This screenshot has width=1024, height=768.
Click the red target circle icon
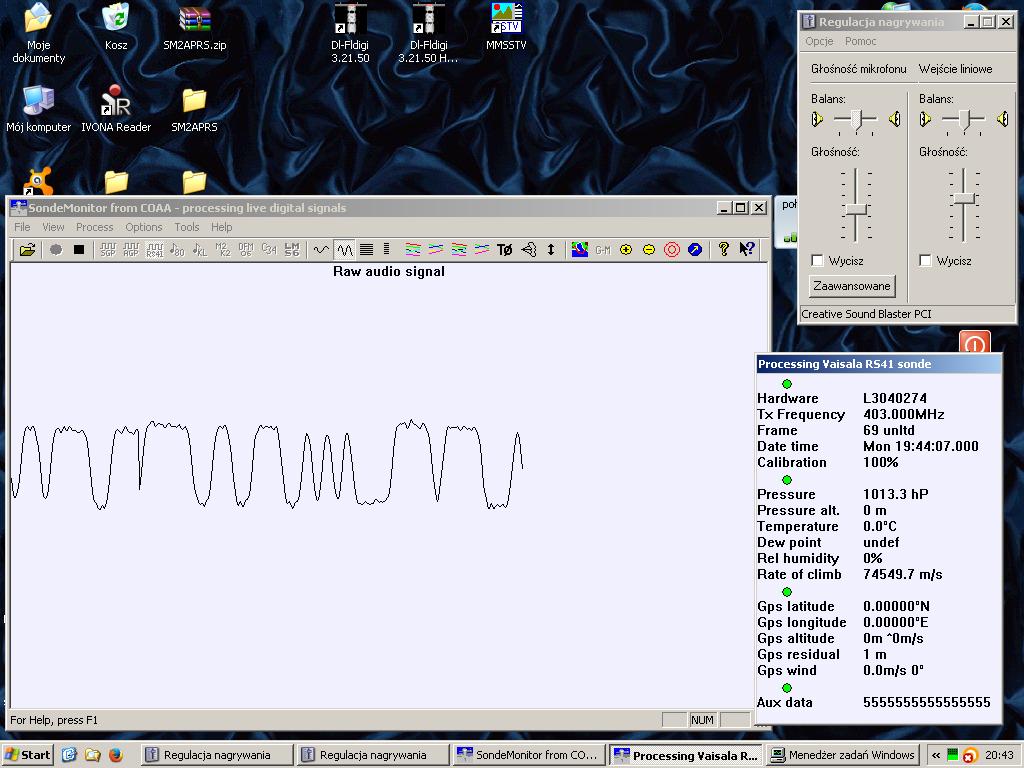point(672,249)
